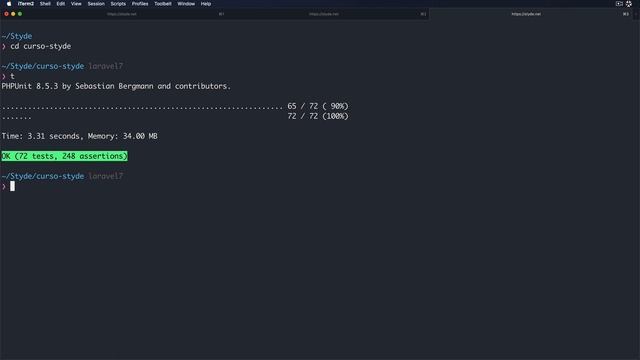The height and width of the screenshot is (360, 640).
Task: Open the Scripts menu
Action: click(118, 4)
